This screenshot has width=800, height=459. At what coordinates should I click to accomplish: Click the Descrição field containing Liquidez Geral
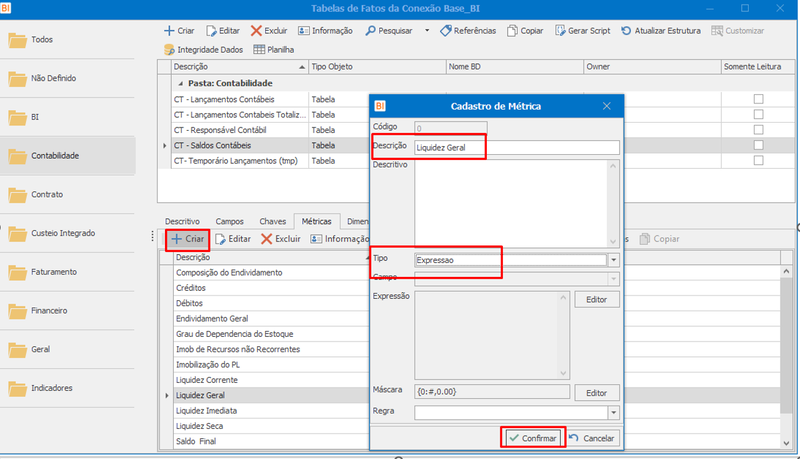point(517,147)
